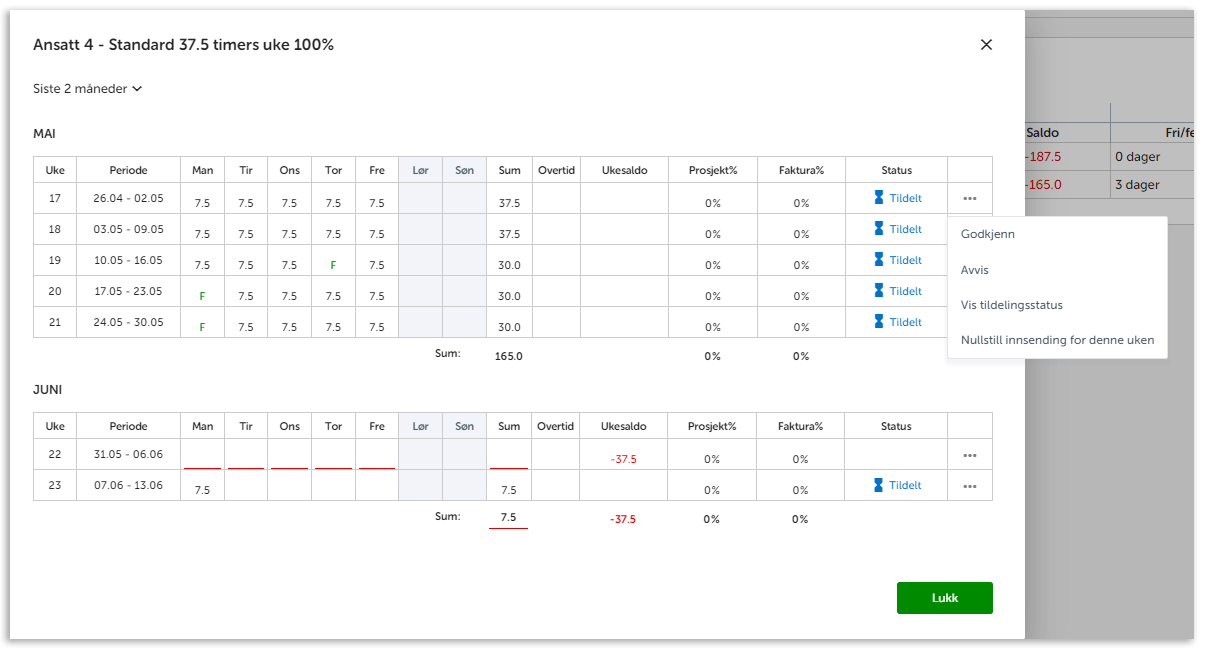The width and height of the screenshot is (1206, 649).
Task: Open three-dot menu for week 22
Action: [x=969, y=455]
